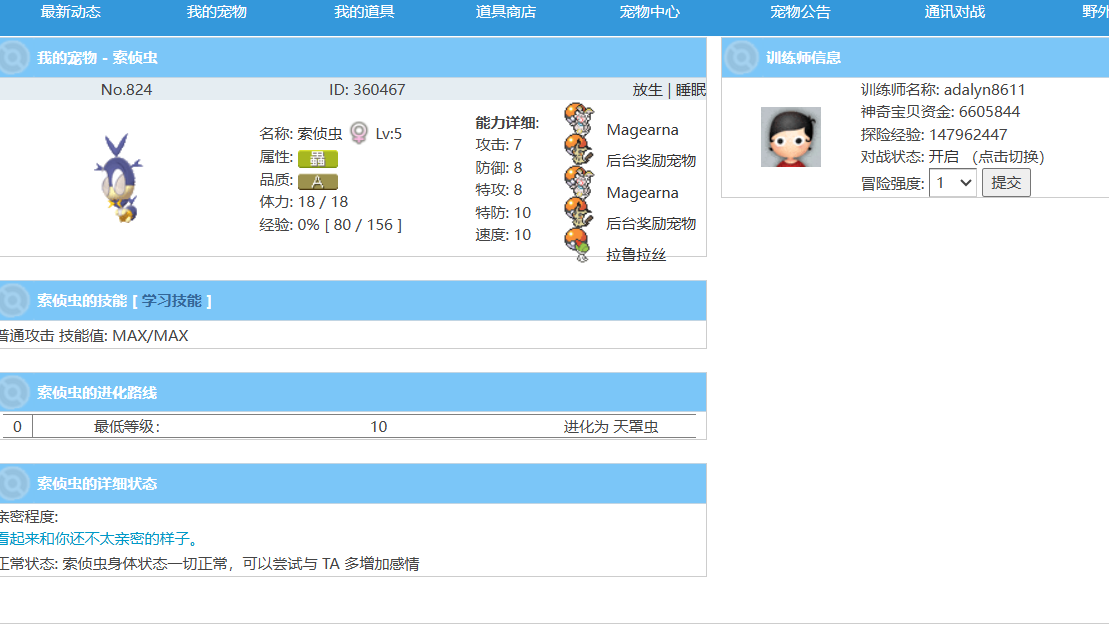
Task: Click the 索侦虫 pet sprite image
Action: click(117, 178)
